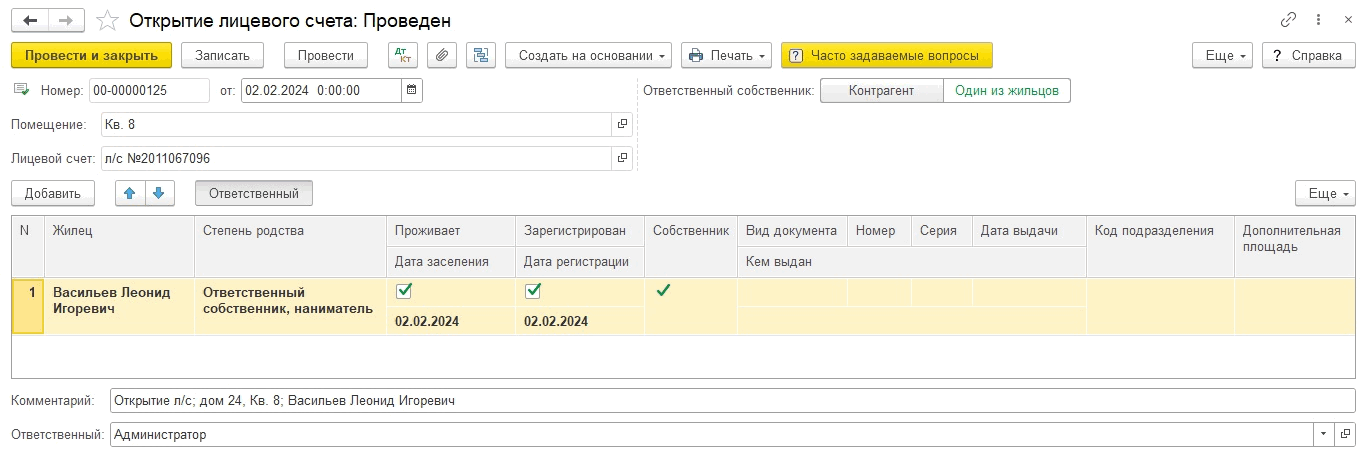Click row number 1 cell
The width and height of the screenshot is (1366, 454).
28,306
